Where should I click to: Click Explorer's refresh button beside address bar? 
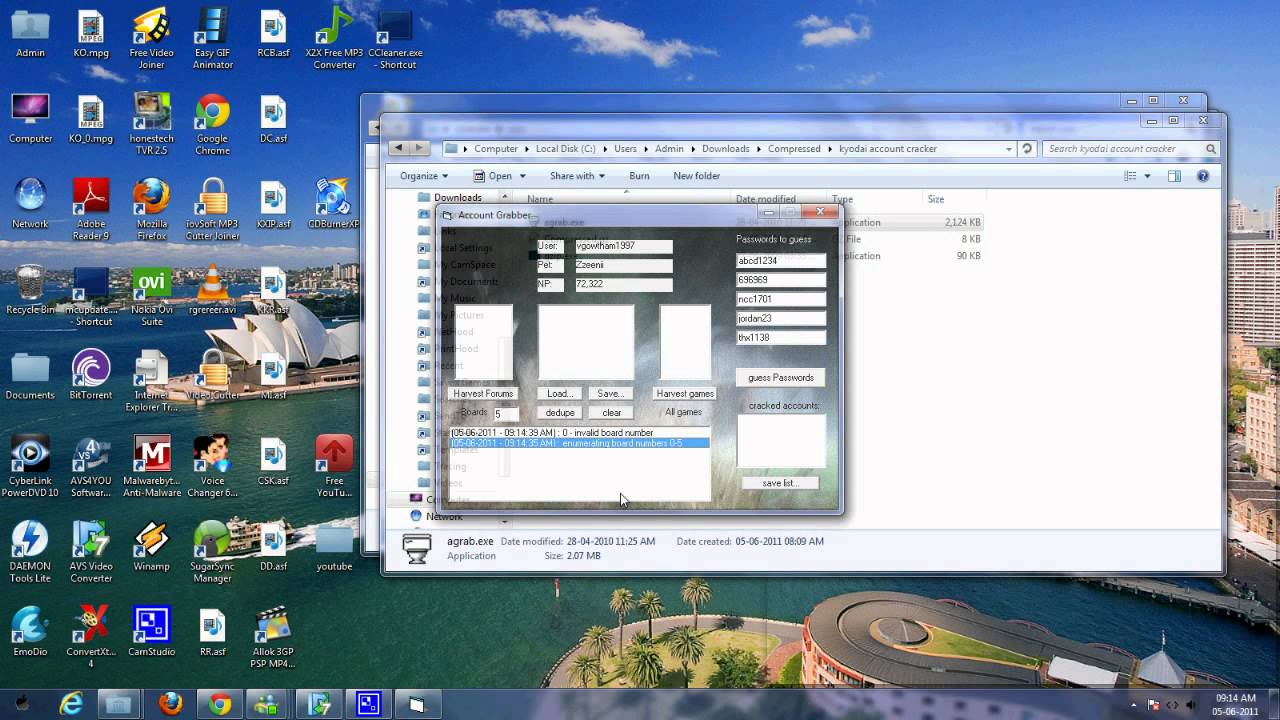point(1027,149)
